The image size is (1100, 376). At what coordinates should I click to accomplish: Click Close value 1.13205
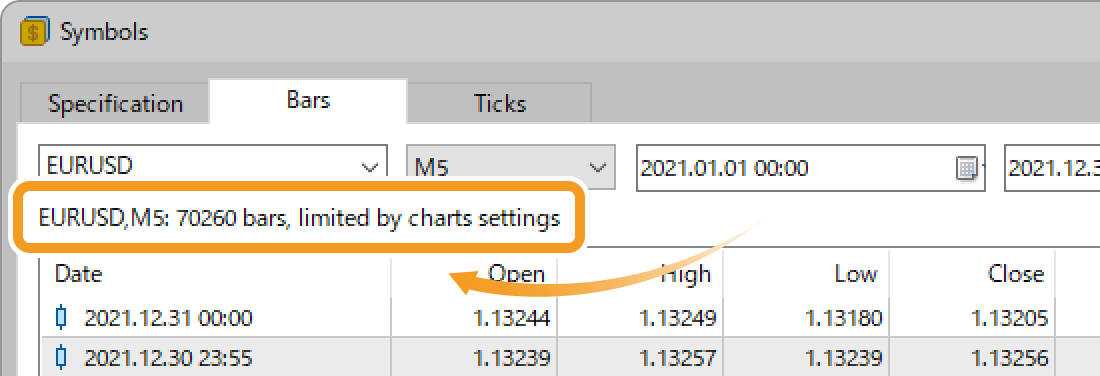click(1010, 318)
